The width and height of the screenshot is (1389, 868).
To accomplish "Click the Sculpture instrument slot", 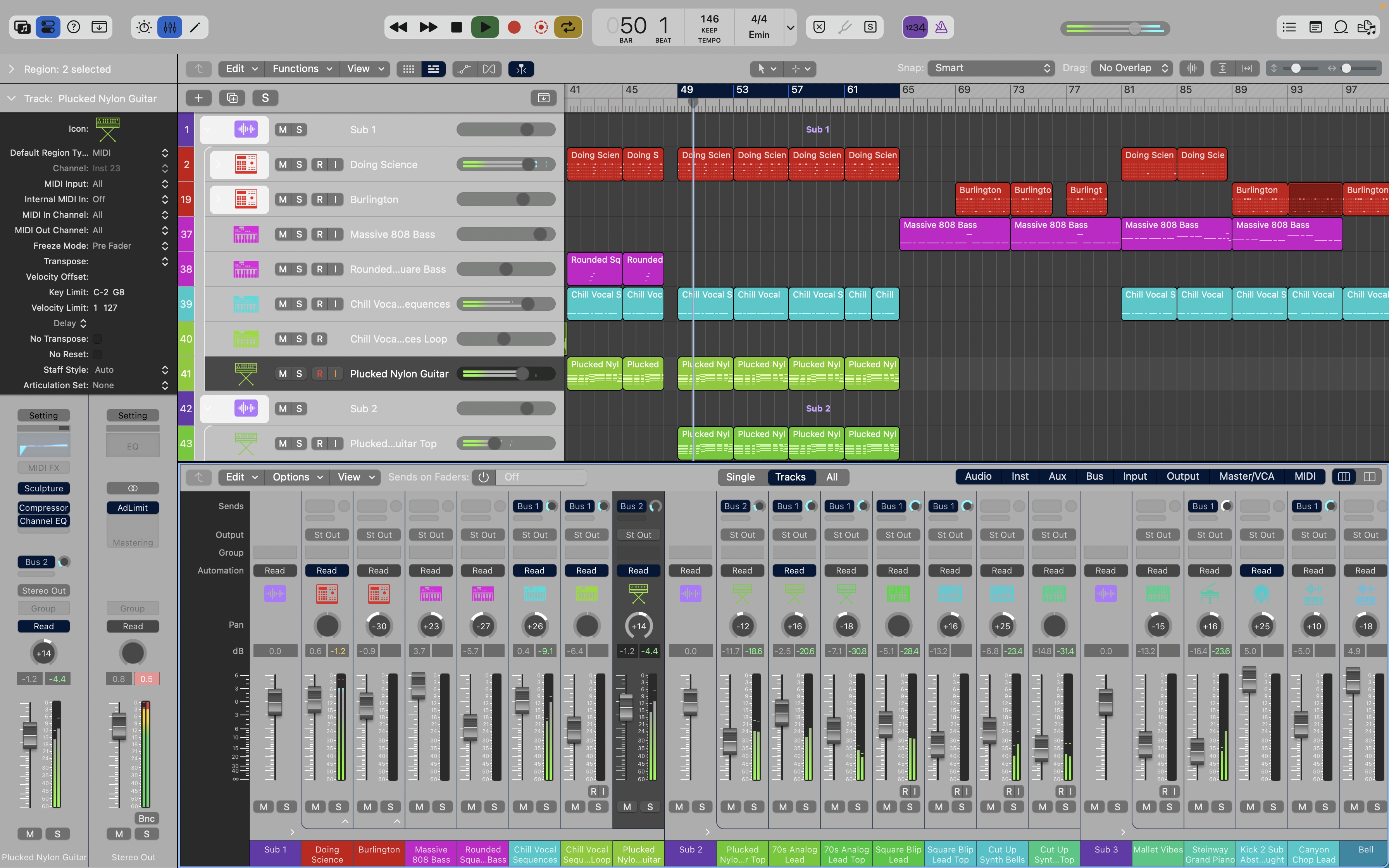I will tap(44, 489).
